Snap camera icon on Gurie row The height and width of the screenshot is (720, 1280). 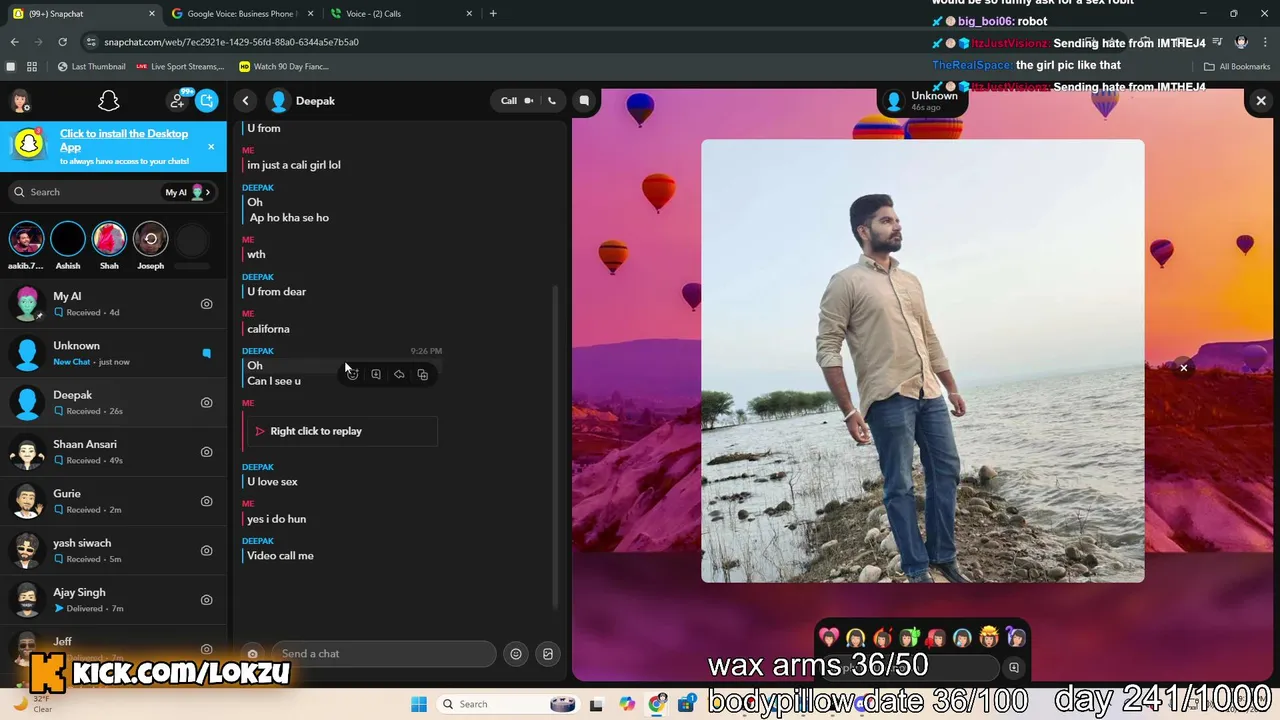207,501
